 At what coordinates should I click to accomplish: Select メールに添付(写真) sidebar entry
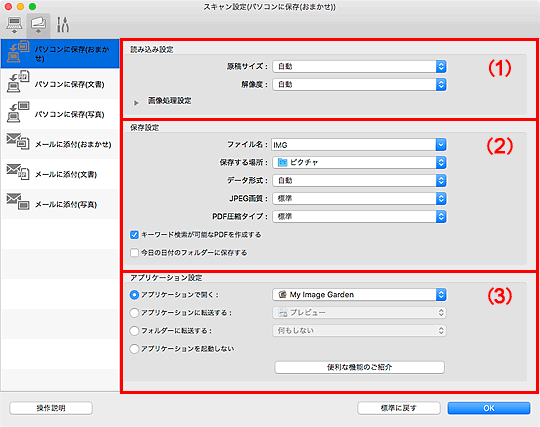point(60,204)
